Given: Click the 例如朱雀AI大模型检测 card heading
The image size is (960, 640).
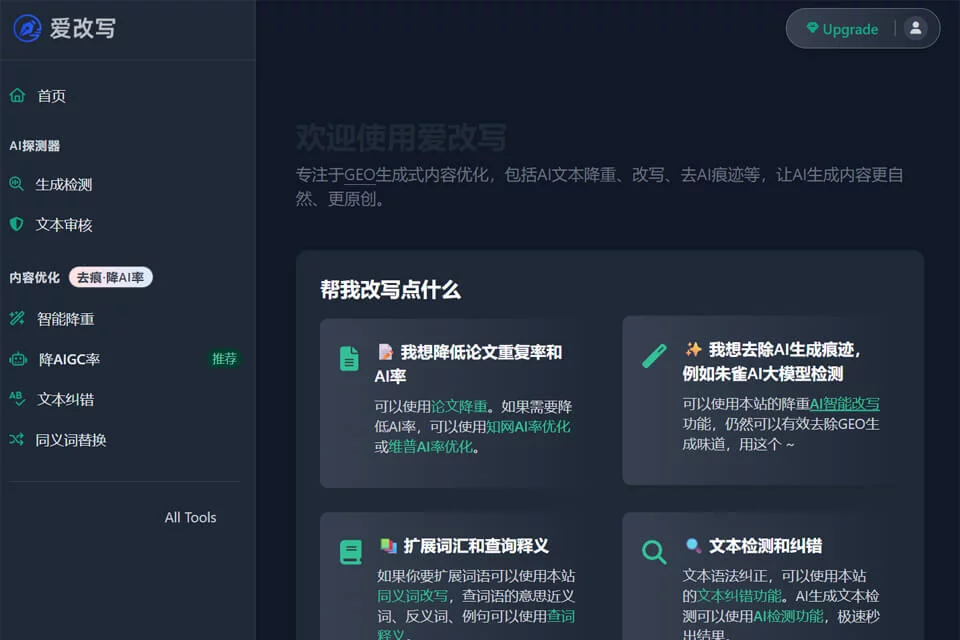Looking at the screenshot, I should pyautogui.click(x=763, y=374).
